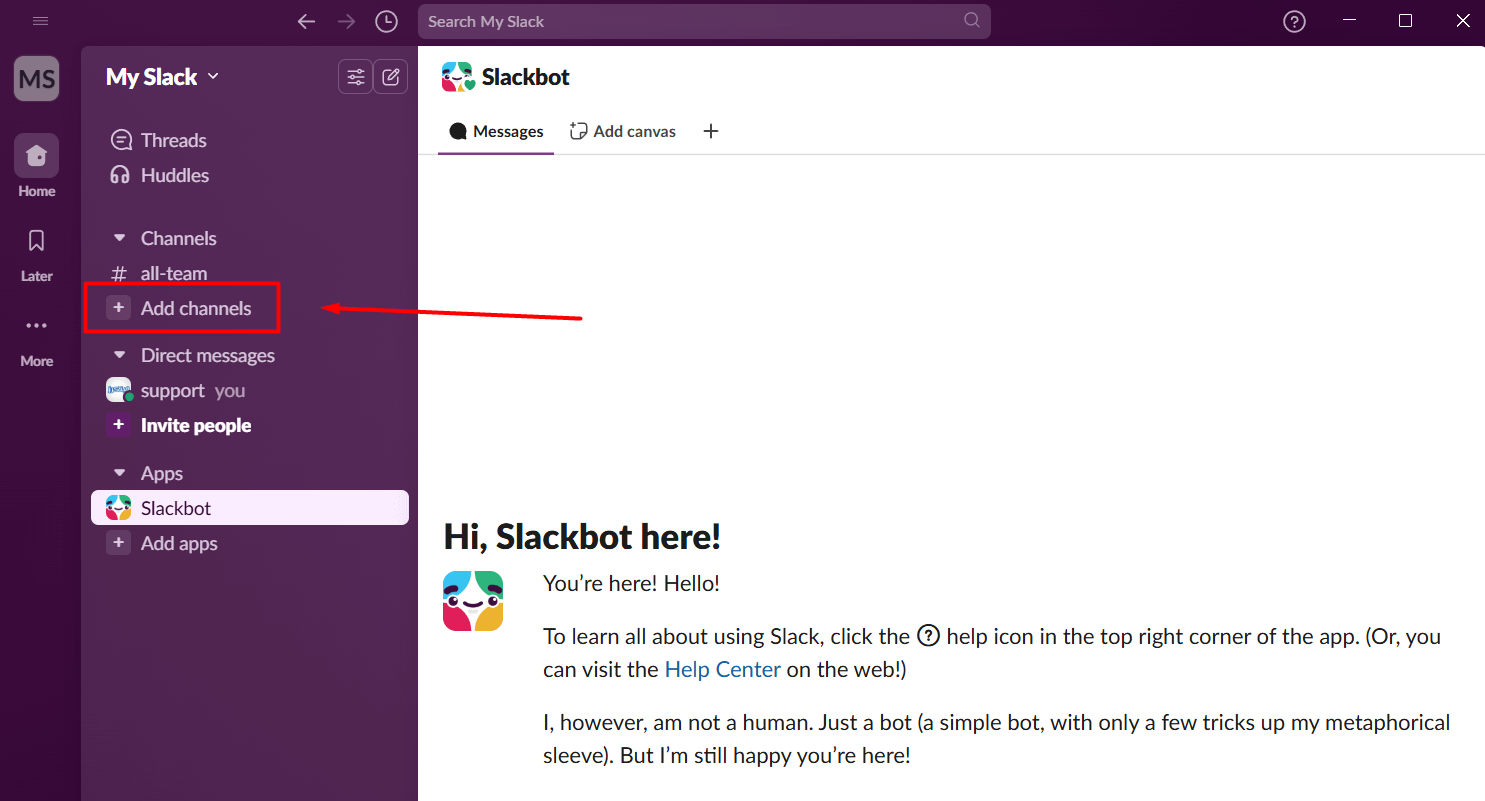Click the History clock icon
The width and height of the screenshot is (1485, 801).
click(x=386, y=21)
